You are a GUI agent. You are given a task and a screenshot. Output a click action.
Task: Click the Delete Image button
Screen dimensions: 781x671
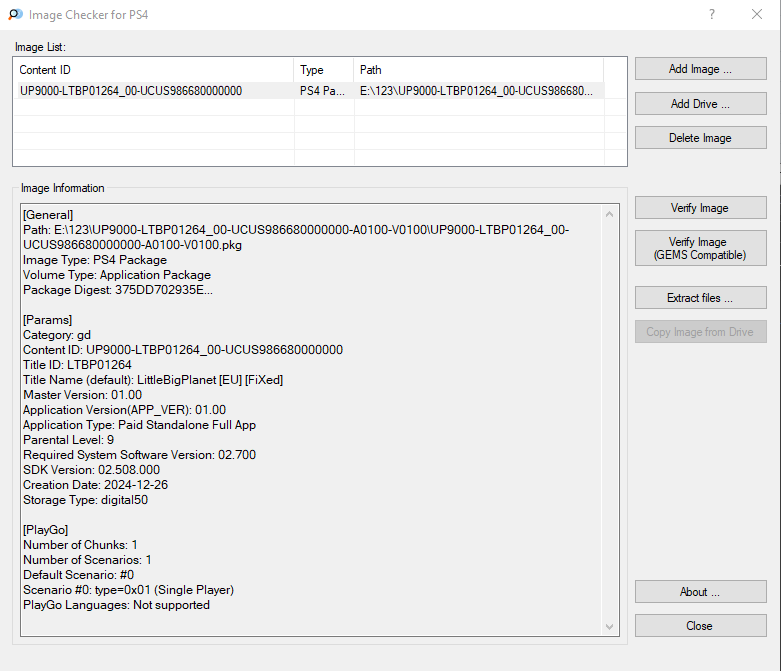[x=700, y=137]
